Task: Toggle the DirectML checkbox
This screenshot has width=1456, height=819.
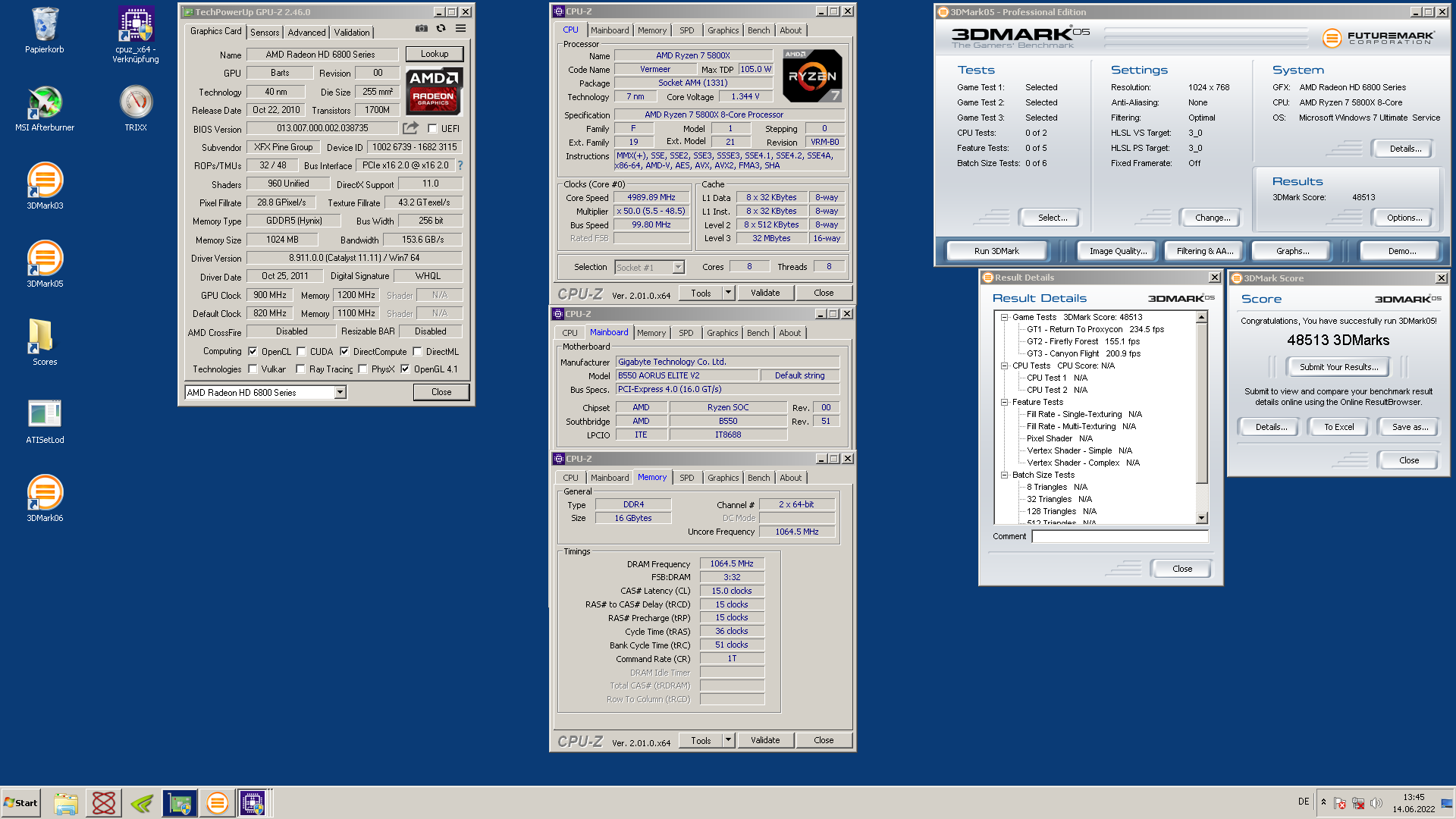Action: coord(417,352)
